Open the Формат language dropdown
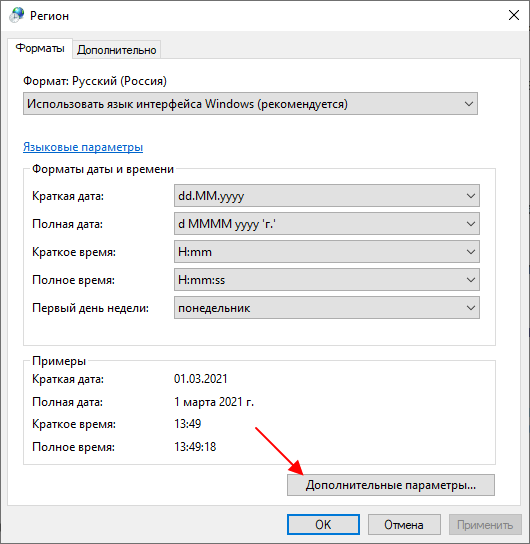 [x=250, y=104]
